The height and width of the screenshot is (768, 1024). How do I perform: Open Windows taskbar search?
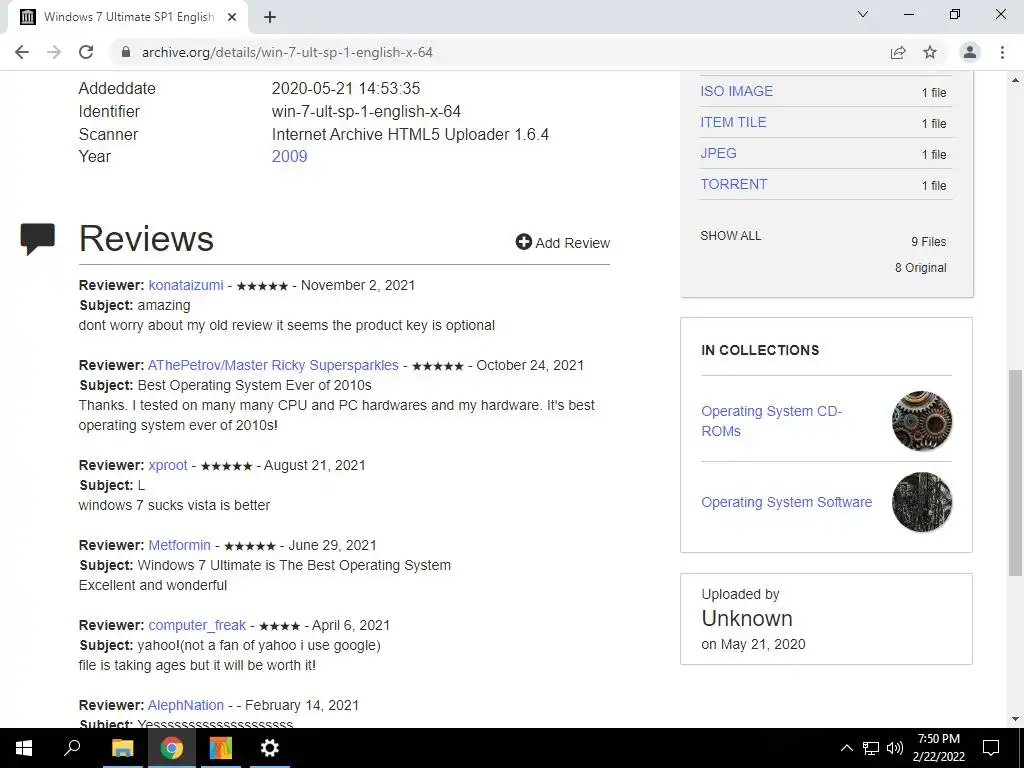[x=72, y=748]
